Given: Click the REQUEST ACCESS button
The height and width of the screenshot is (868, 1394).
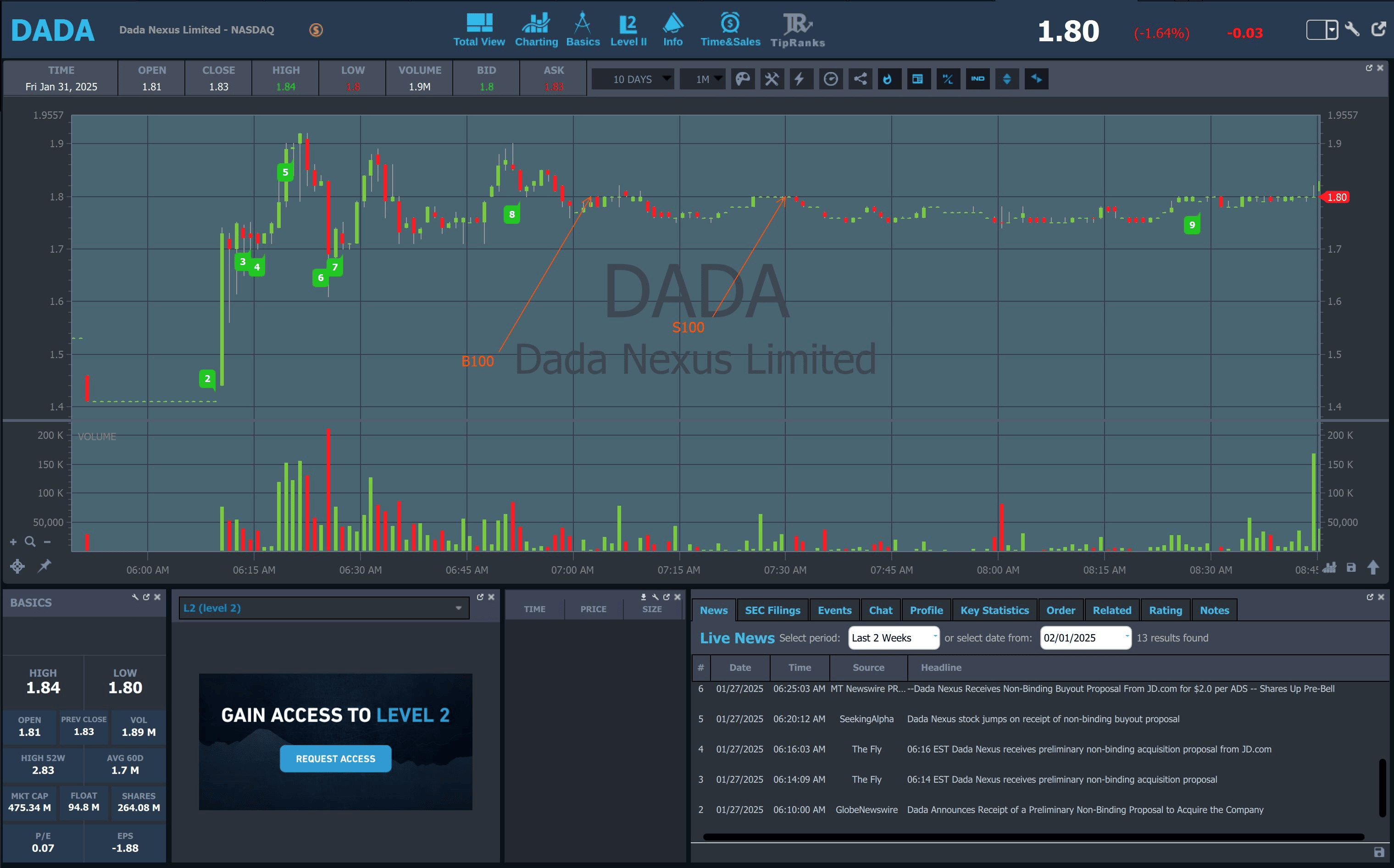Looking at the screenshot, I should [335, 758].
